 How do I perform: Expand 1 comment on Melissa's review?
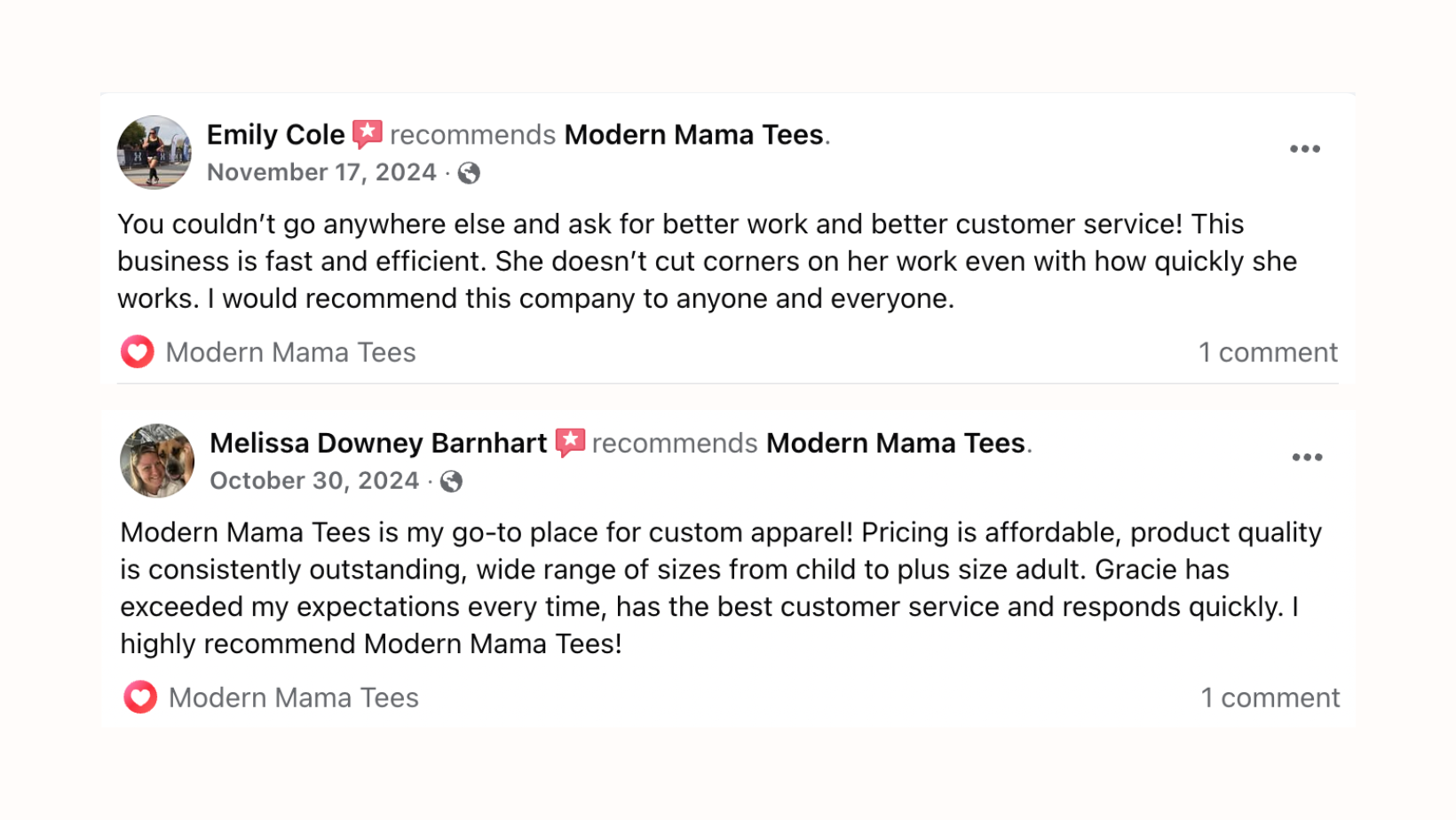tap(1270, 698)
